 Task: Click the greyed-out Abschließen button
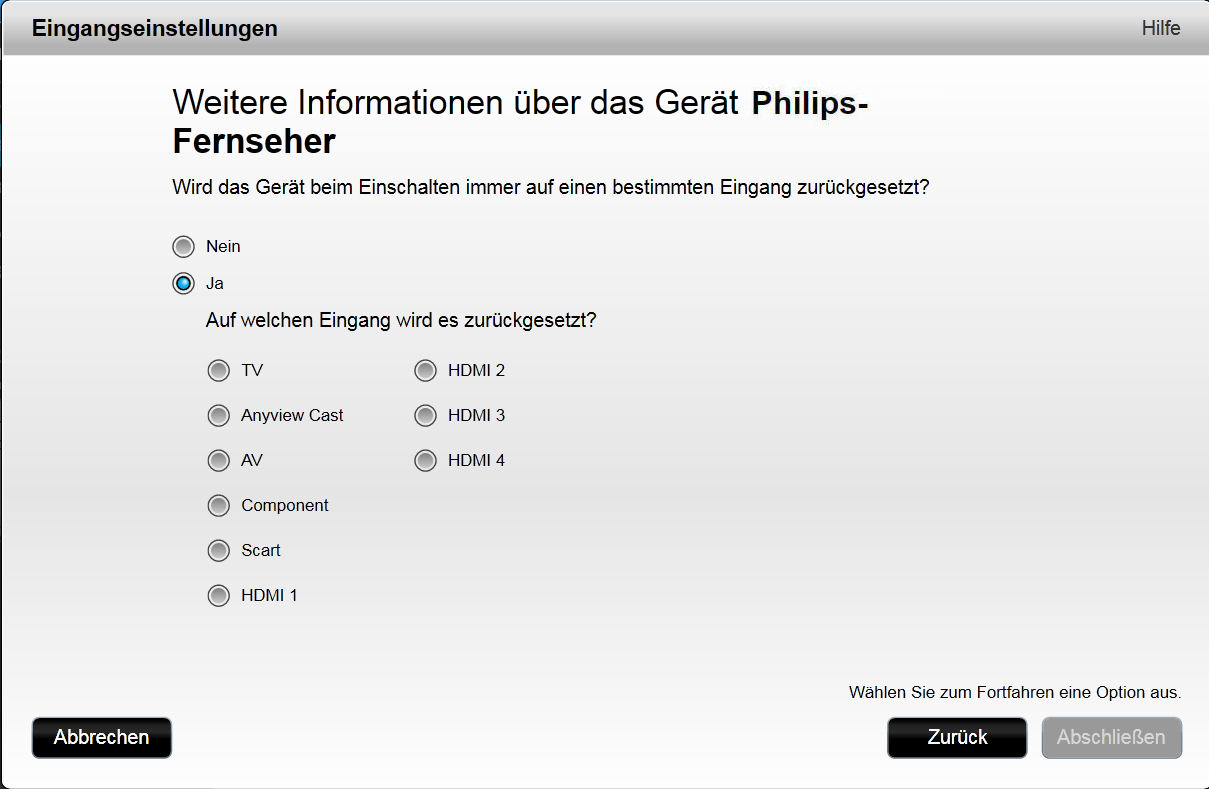pyautogui.click(x=1112, y=737)
